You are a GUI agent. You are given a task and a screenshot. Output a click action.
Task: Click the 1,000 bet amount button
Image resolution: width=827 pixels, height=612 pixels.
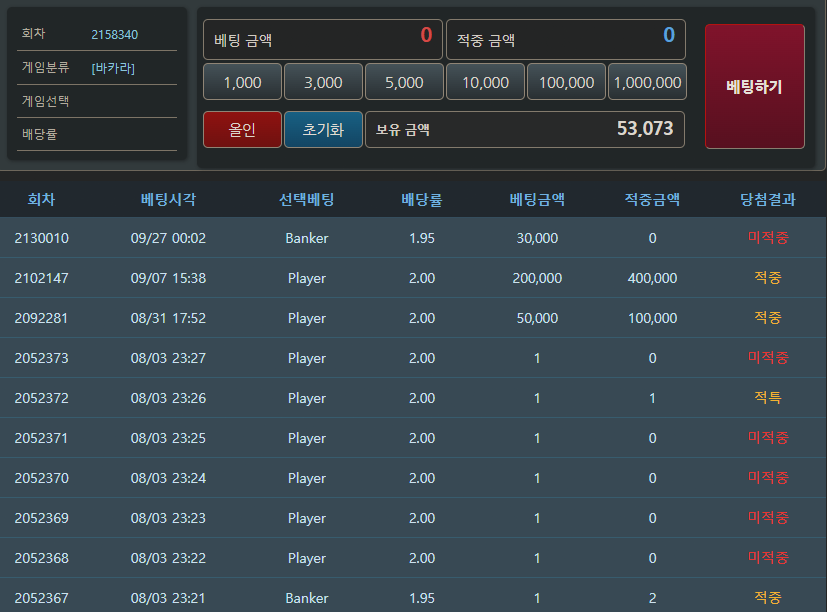coord(242,82)
